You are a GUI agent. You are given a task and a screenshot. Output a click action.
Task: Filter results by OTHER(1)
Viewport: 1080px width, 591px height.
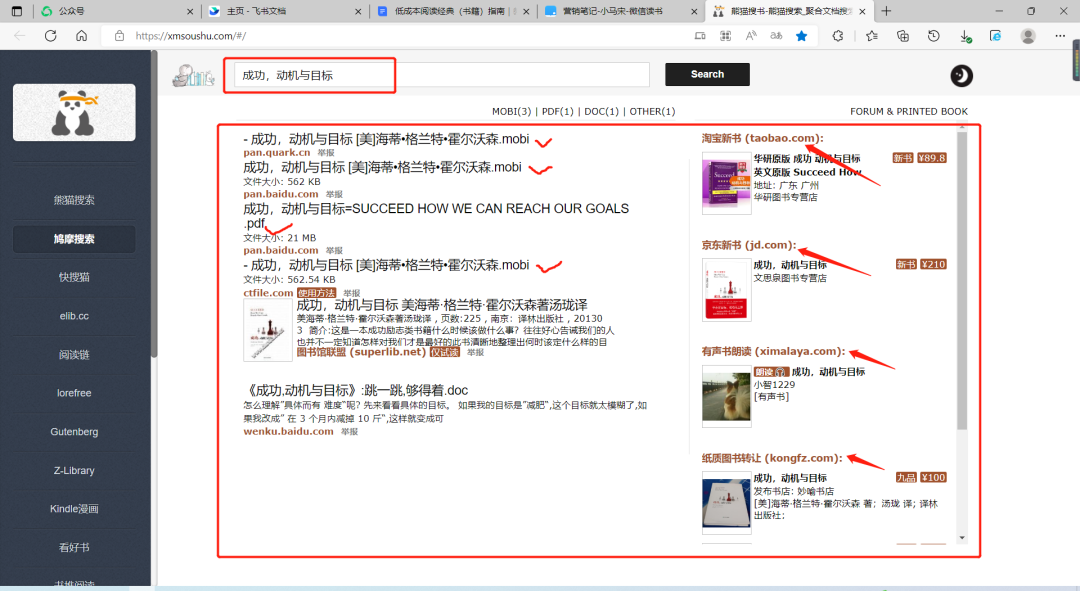click(x=652, y=112)
